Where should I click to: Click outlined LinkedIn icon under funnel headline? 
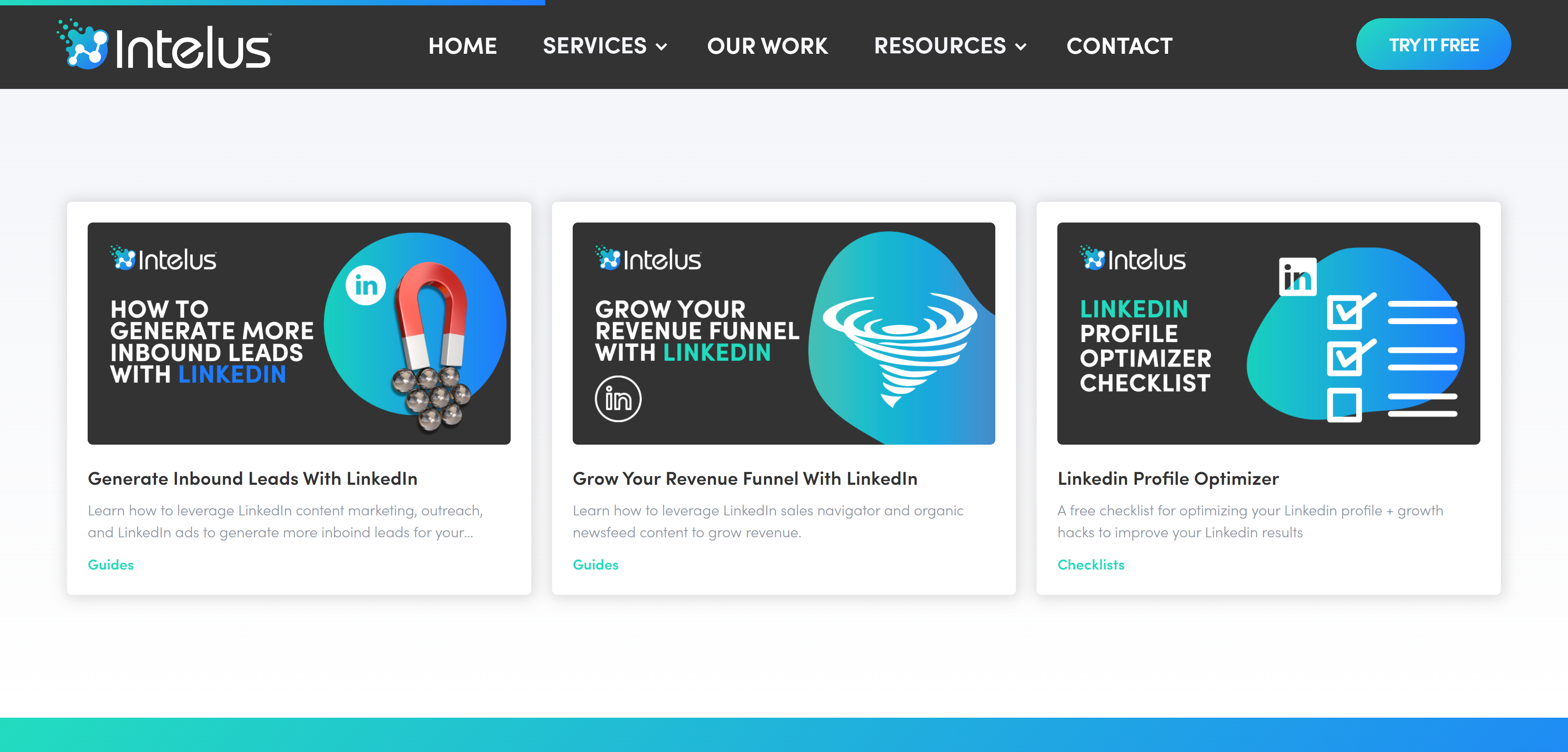618,399
